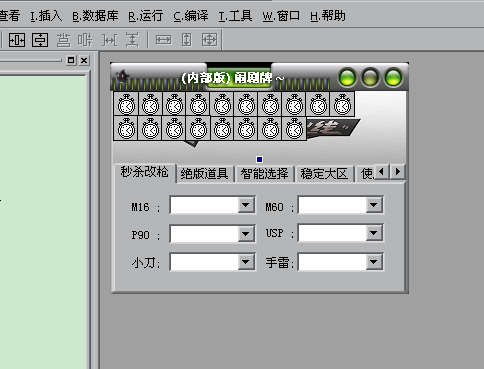Click the dim middle round button on the form
This screenshot has width=484, height=369.
click(370, 78)
